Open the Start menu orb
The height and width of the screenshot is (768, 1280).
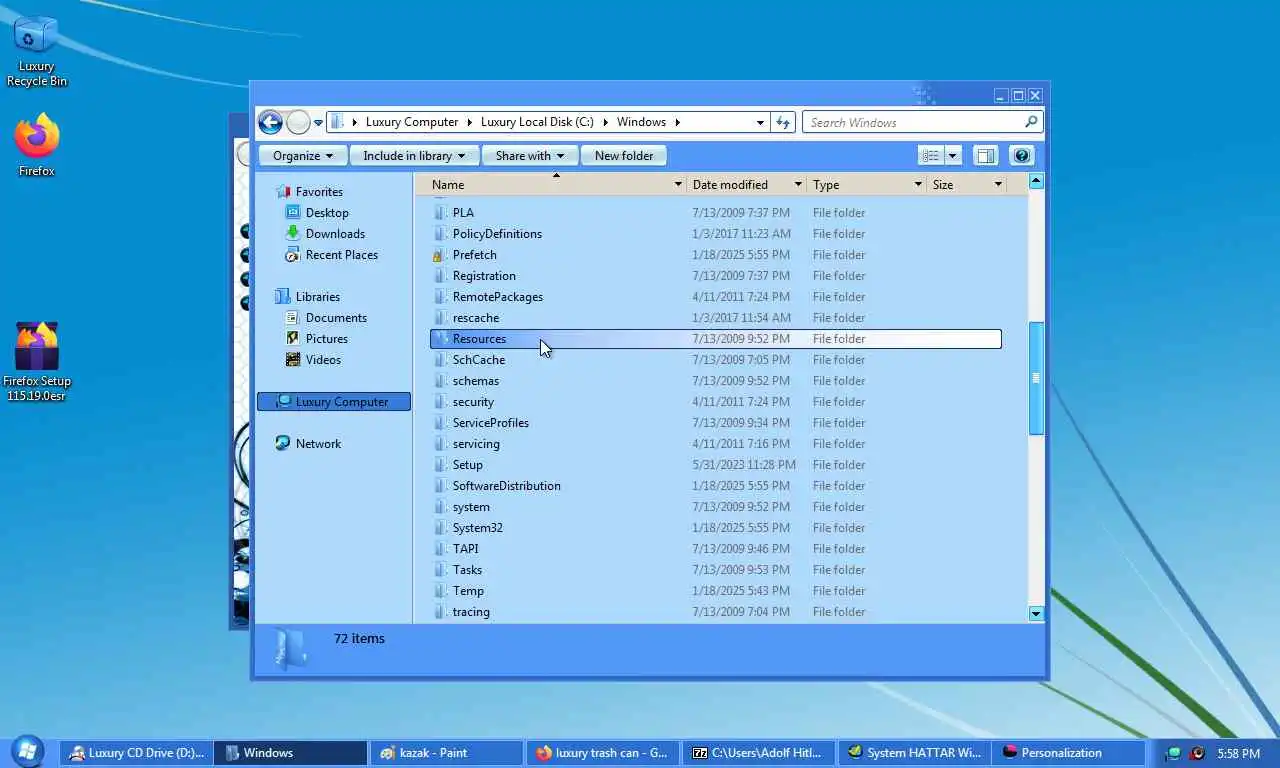(x=26, y=752)
